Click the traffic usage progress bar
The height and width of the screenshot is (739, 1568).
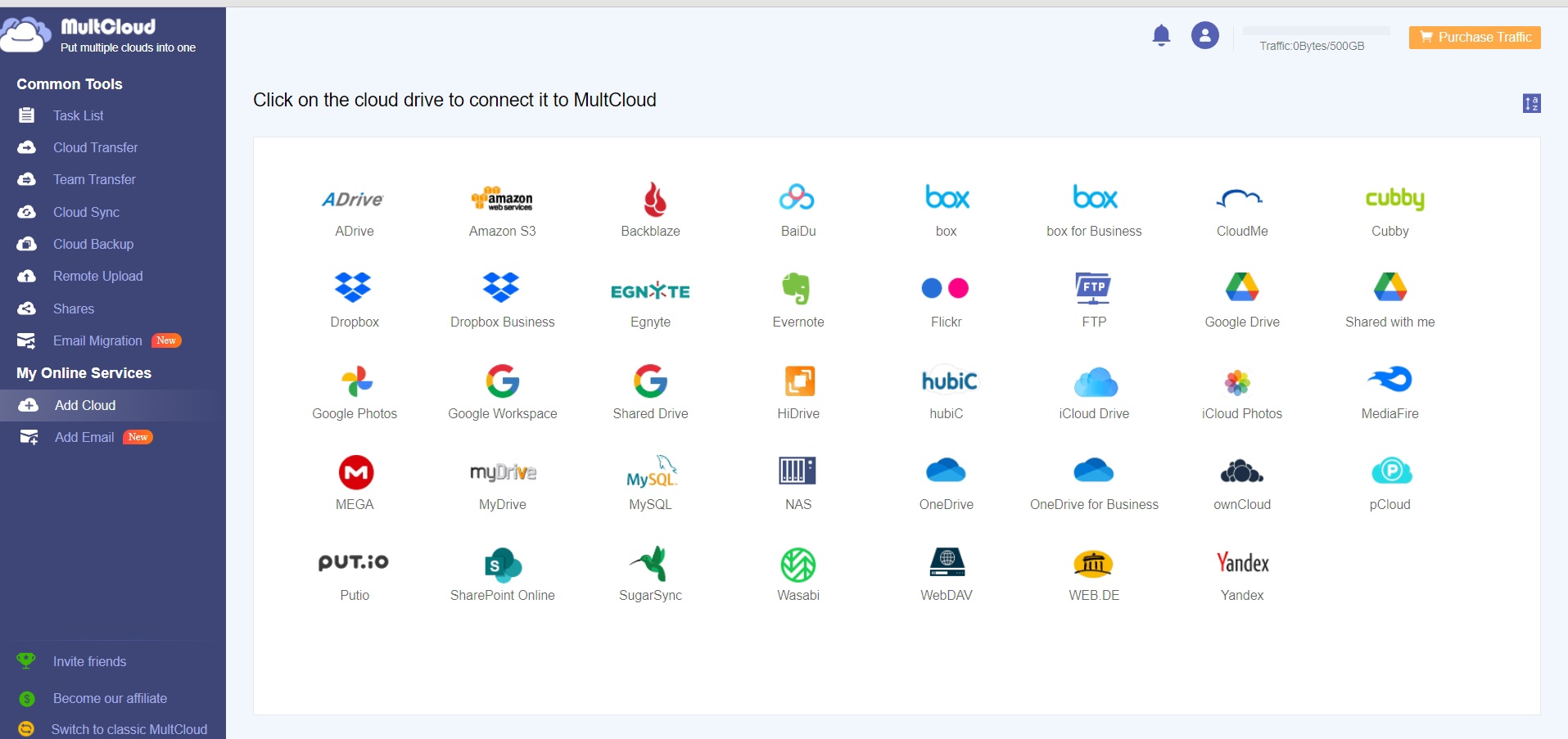1316,30
